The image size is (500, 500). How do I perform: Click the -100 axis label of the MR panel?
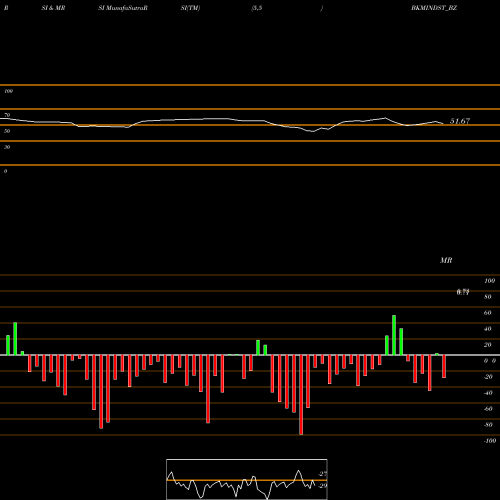coord(490,441)
